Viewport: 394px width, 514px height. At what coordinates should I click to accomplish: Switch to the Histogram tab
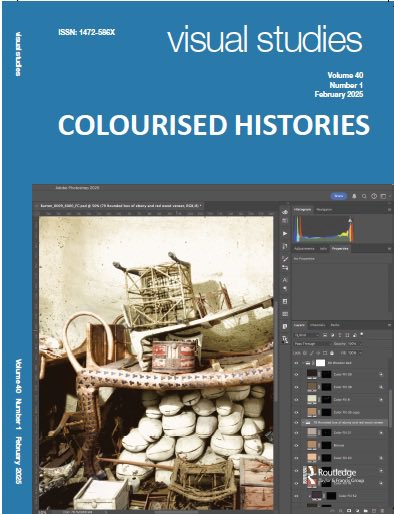302,209
